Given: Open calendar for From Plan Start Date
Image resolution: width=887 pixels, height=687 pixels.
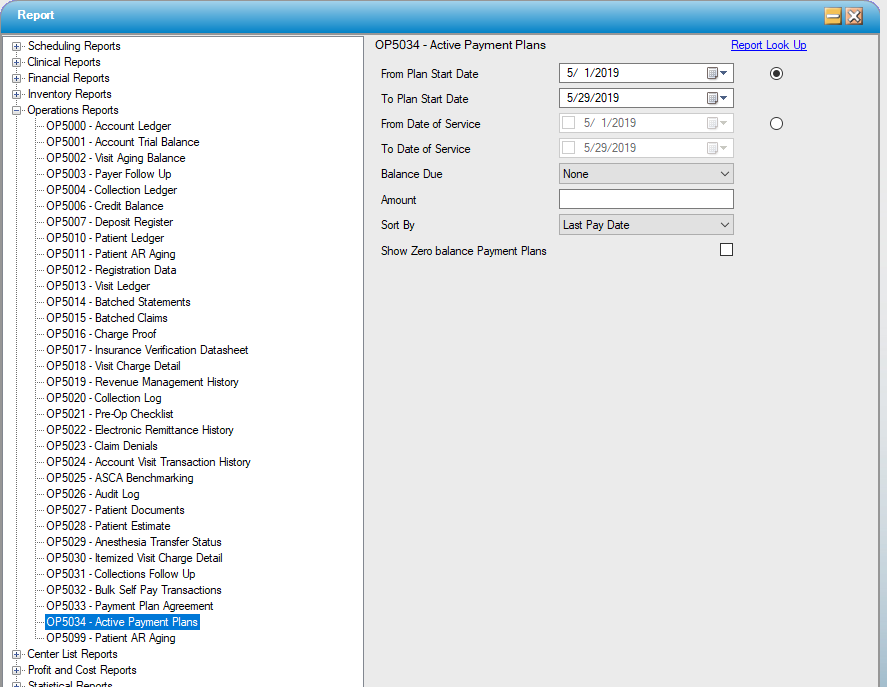Looking at the screenshot, I should [x=718, y=73].
